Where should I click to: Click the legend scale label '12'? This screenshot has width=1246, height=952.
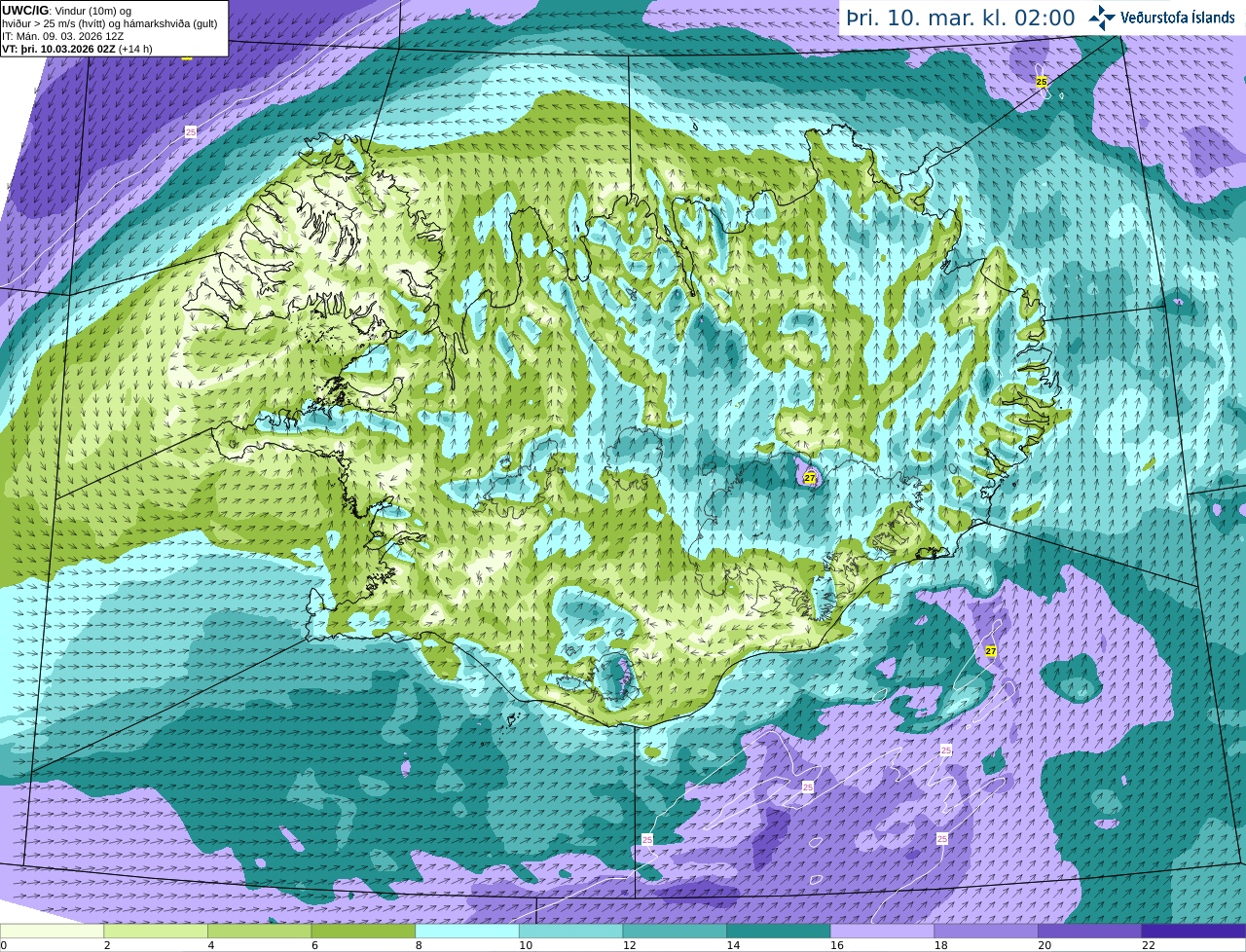pyautogui.click(x=629, y=945)
